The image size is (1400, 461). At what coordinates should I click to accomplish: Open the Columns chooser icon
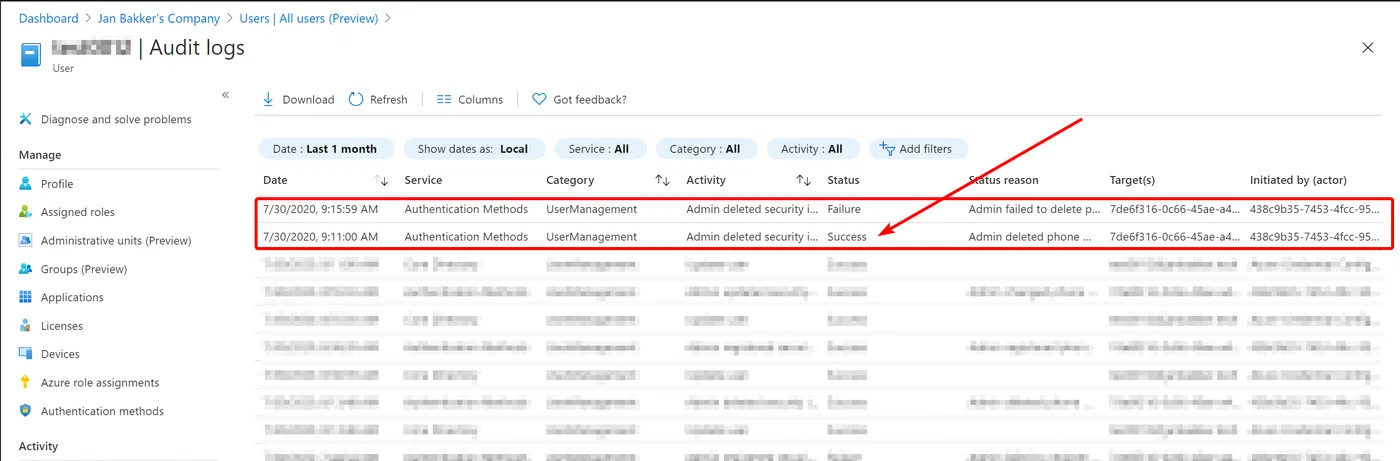(x=444, y=99)
